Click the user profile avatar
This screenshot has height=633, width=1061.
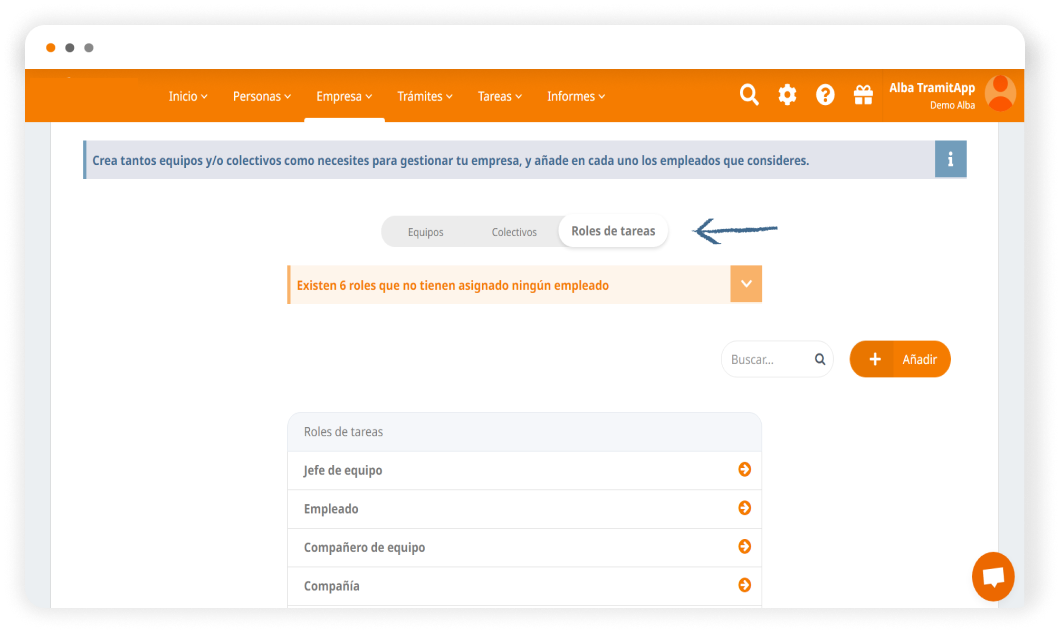click(1000, 93)
